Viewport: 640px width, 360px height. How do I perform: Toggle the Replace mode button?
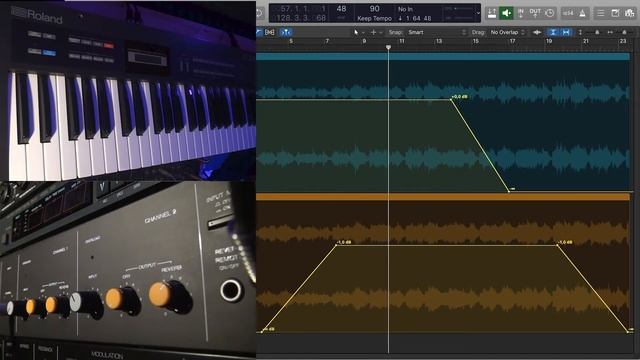tap(492, 13)
